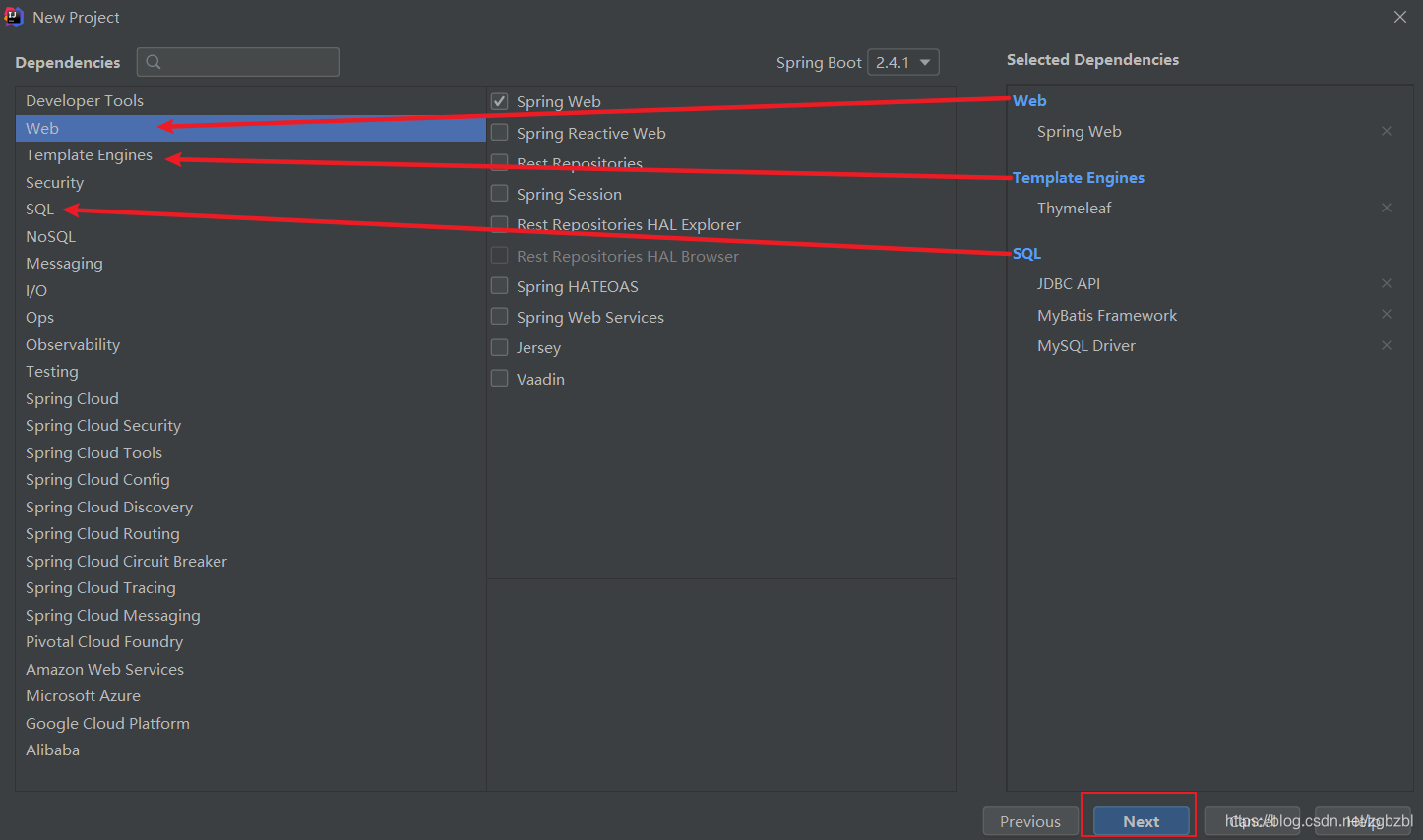Viewport: 1423px width, 840px height.
Task: Tick the Spring Session checkbox
Action: 500,193
